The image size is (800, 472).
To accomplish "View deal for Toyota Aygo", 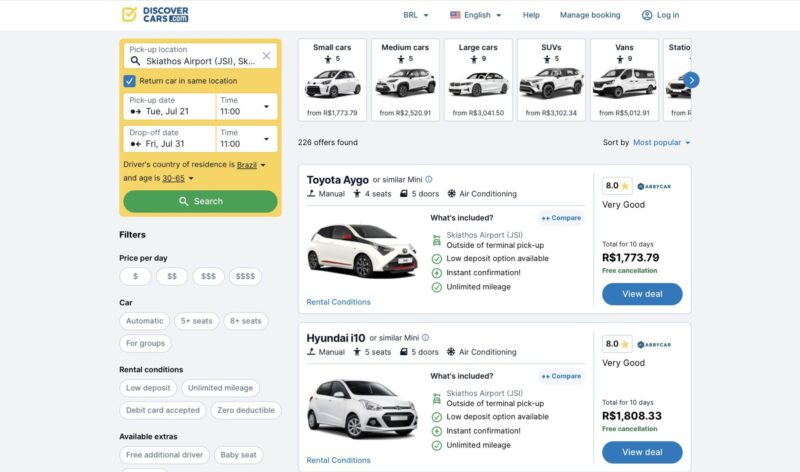I will (x=642, y=294).
